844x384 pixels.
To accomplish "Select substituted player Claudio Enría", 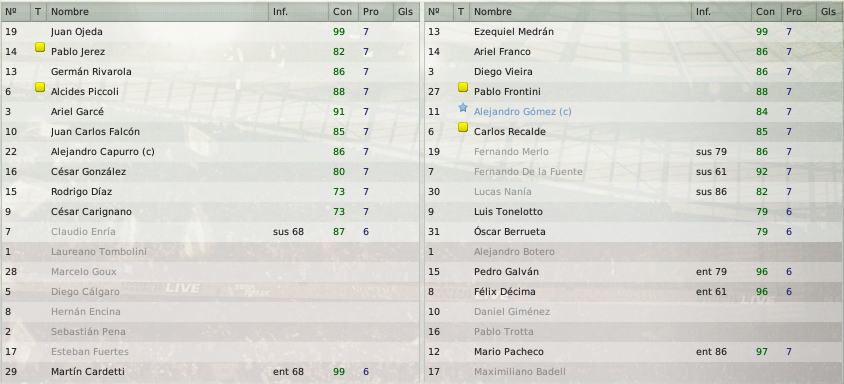I will click(210, 232).
